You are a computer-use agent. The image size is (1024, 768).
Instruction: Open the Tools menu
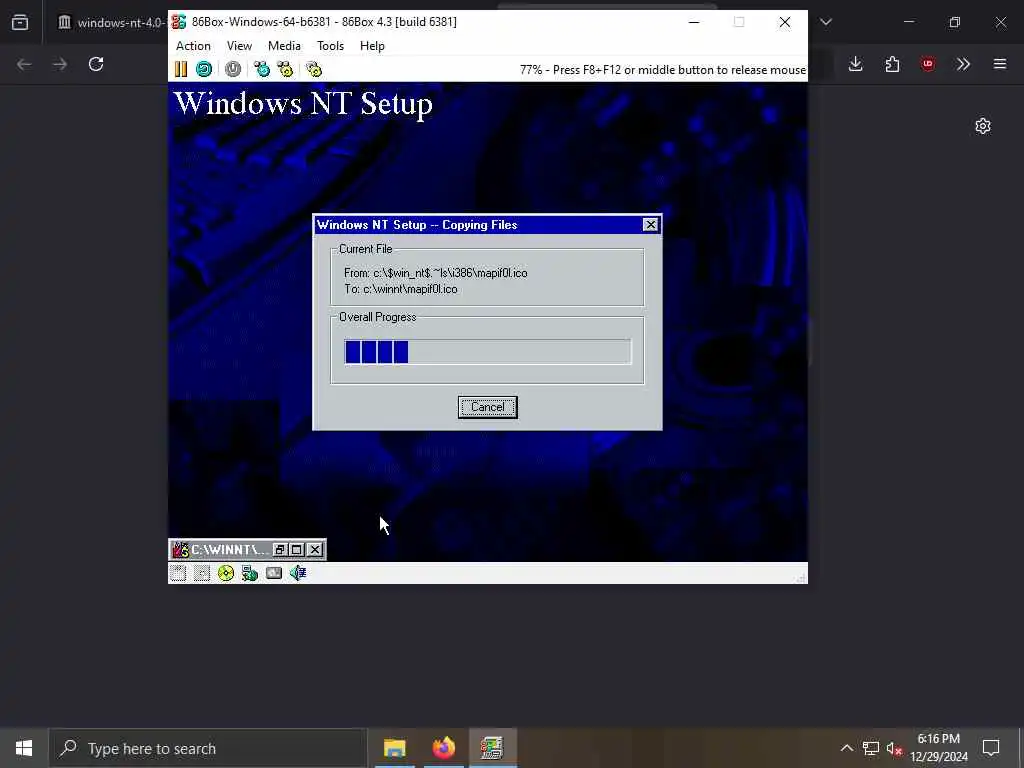tap(330, 46)
